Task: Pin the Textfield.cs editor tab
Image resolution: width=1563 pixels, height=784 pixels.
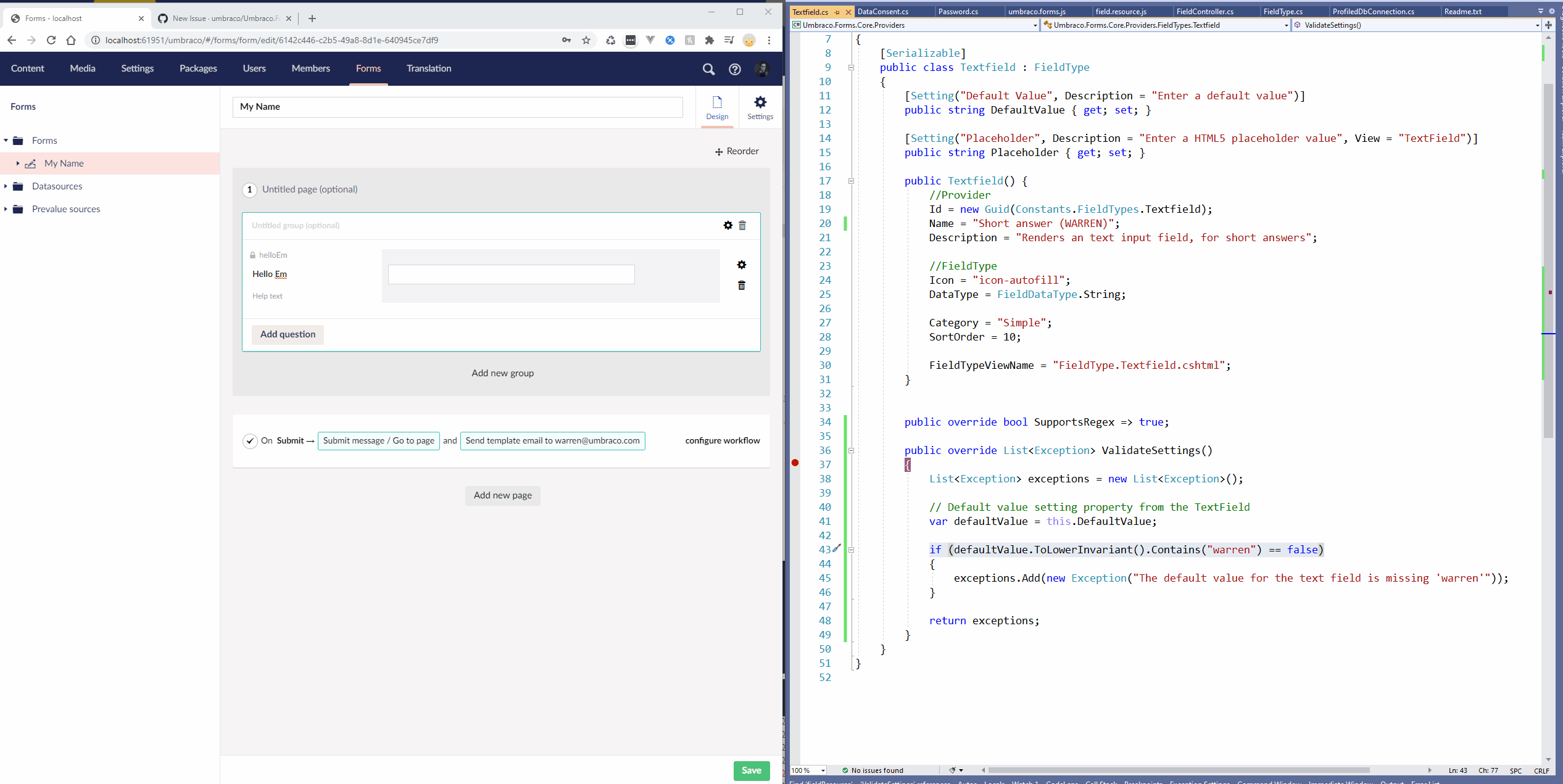Action: coord(837,12)
